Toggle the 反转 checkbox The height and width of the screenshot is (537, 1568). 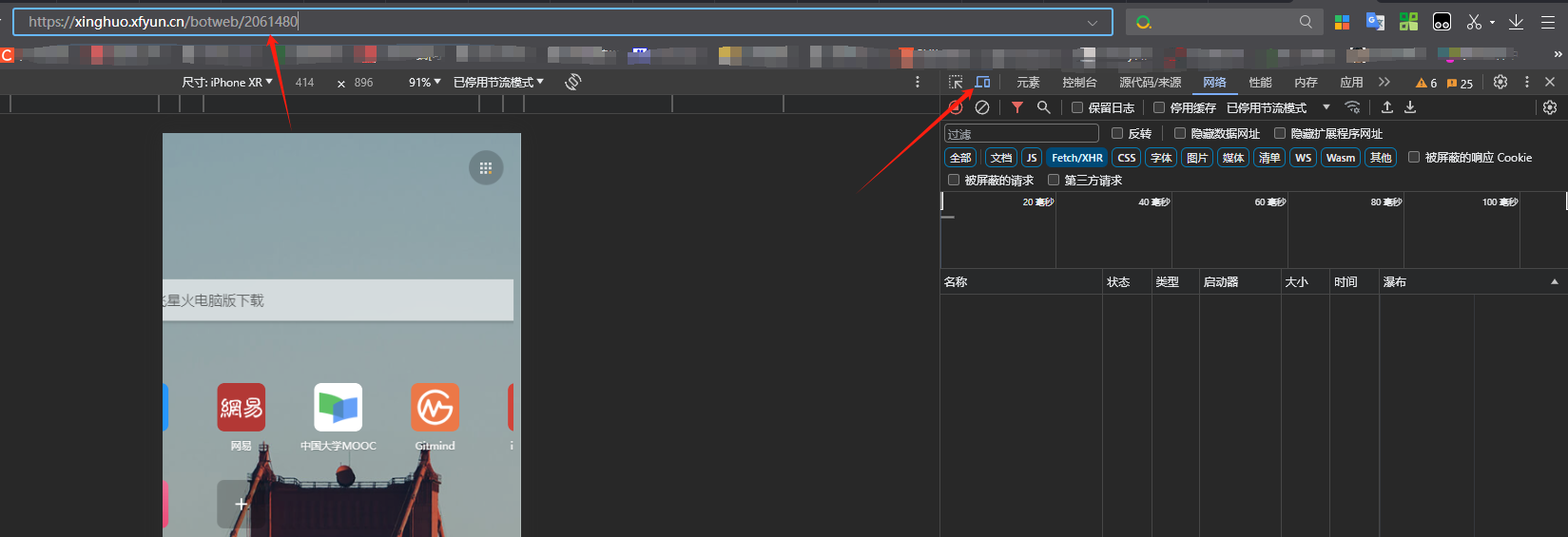click(1117, 134)
